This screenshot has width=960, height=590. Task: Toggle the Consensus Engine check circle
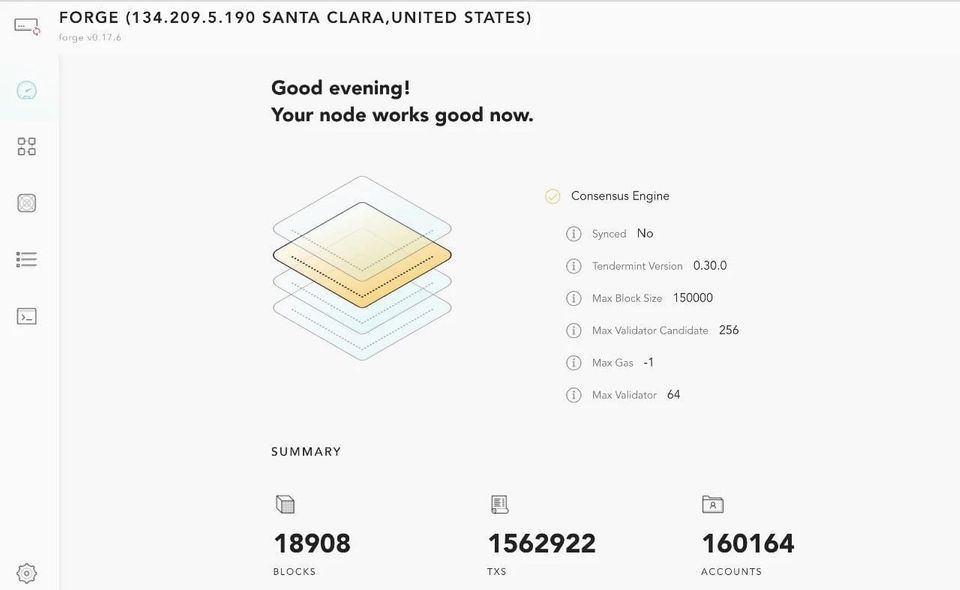click(553, 197)
